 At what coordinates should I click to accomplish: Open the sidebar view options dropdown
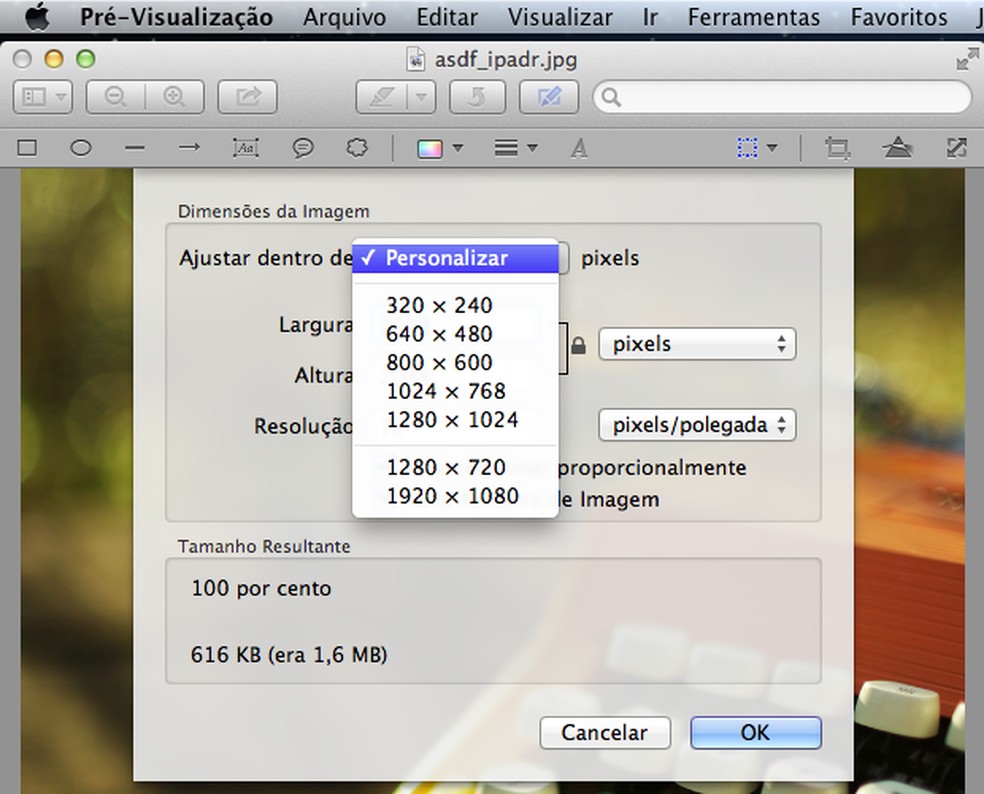tap(43, 97)
